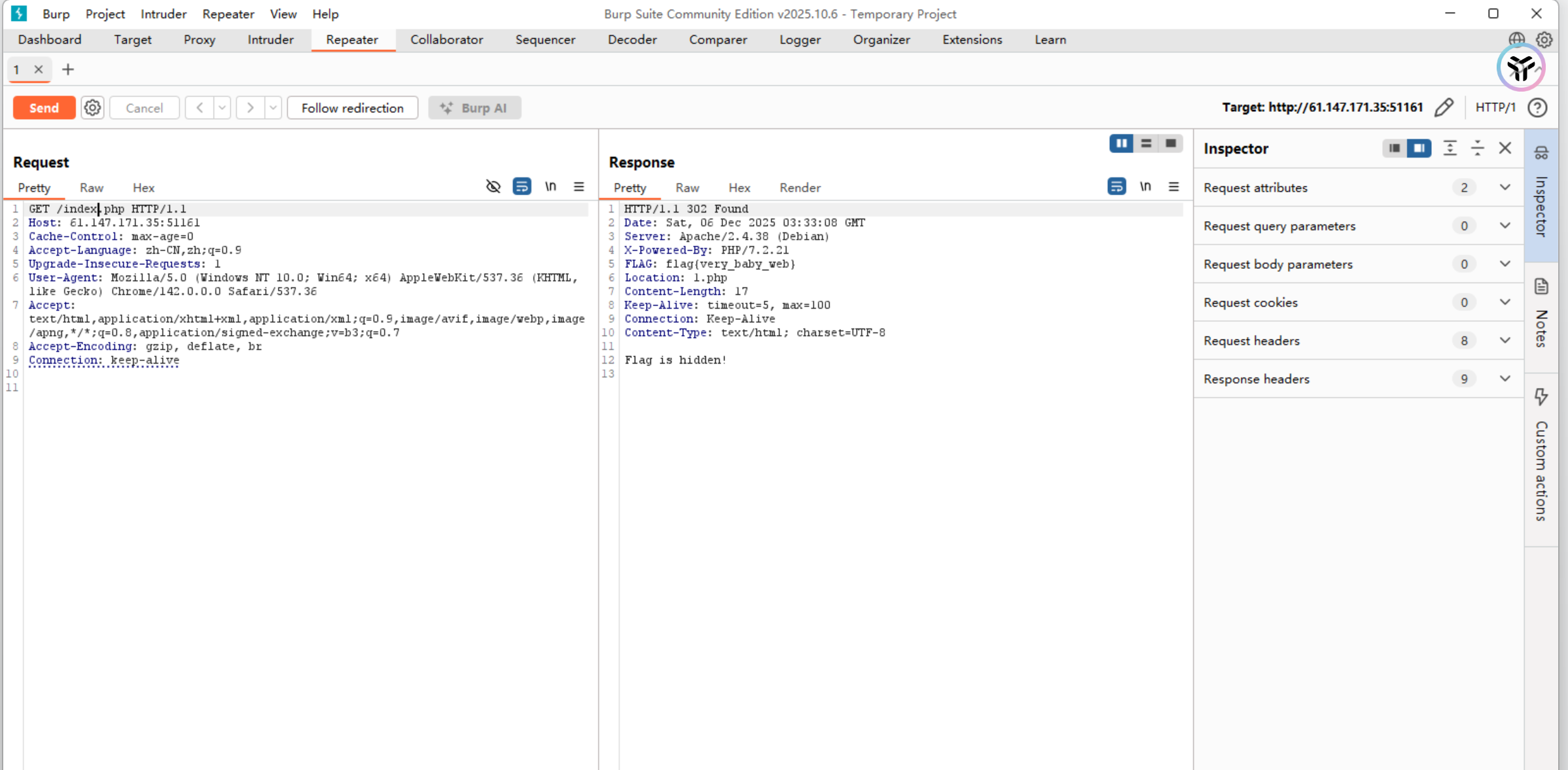Open the Decoder tab
Screen dimensions: 1568x770
pos(632,39)
